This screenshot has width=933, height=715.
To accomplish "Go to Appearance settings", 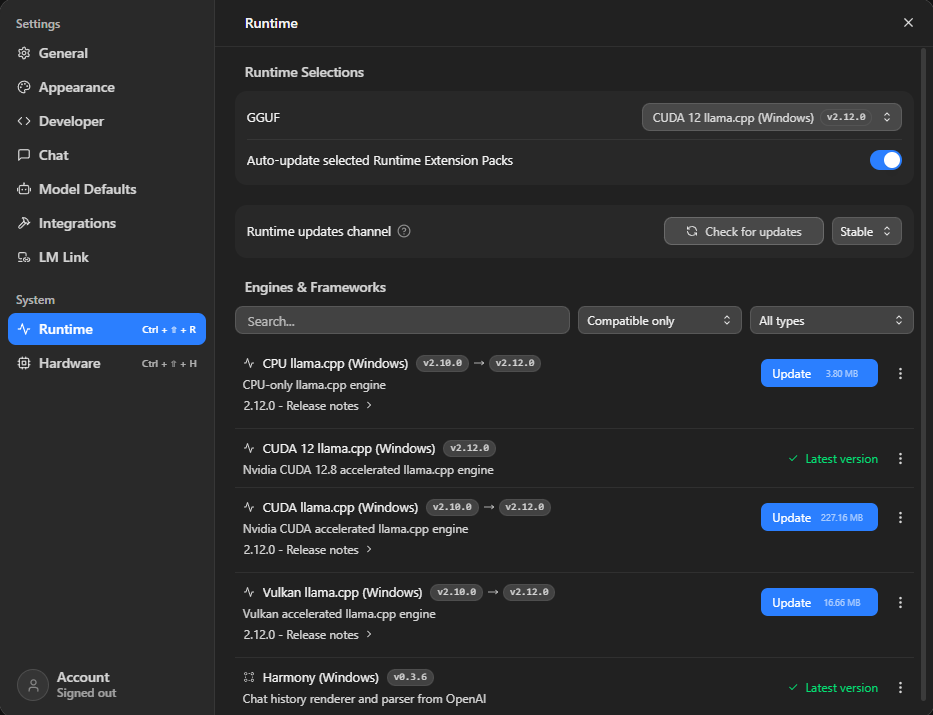I will coord(107,87).
